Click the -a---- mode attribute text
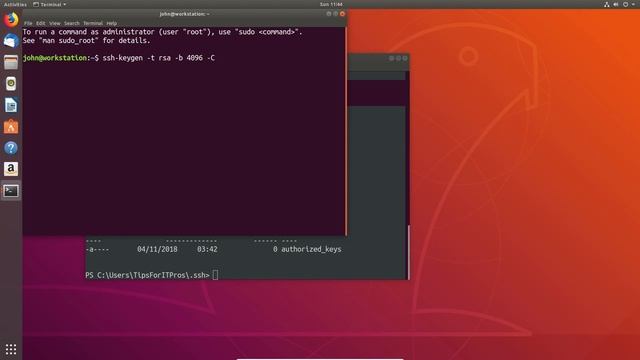The width and height of the screenshot is (640, 360). [97, 249]
